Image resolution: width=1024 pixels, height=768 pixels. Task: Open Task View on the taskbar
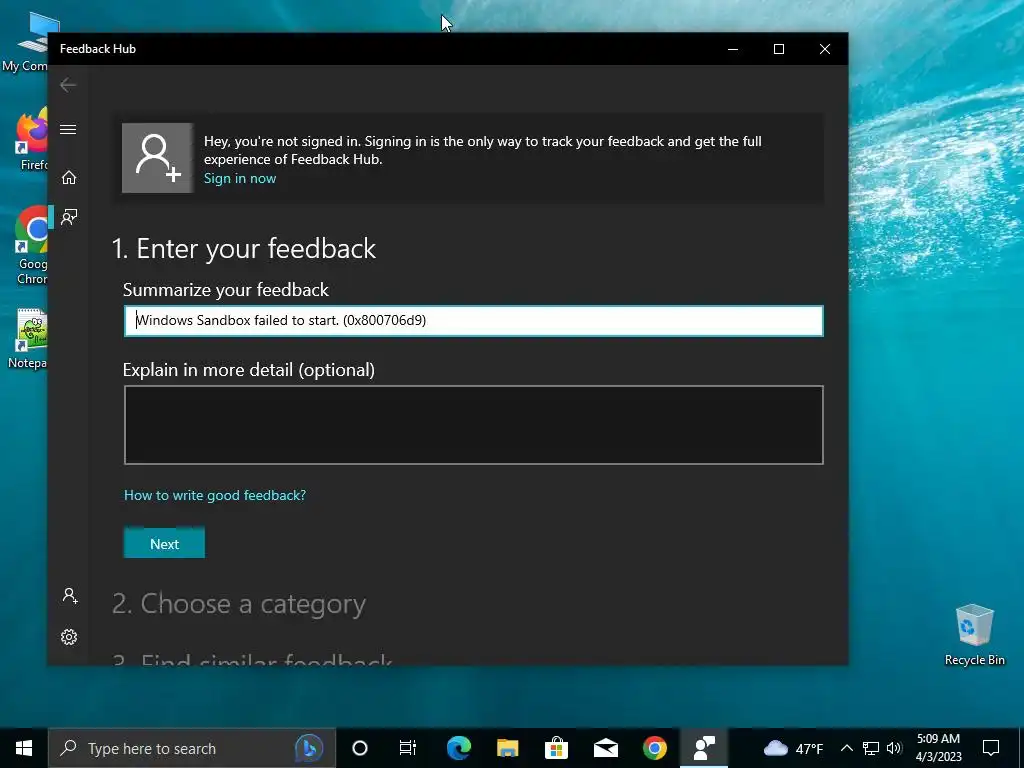(x=408, y=748)
